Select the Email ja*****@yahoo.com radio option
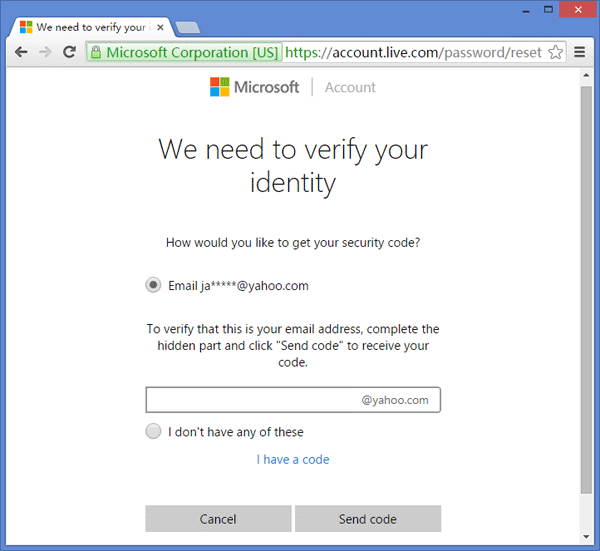 pos(153,285)
